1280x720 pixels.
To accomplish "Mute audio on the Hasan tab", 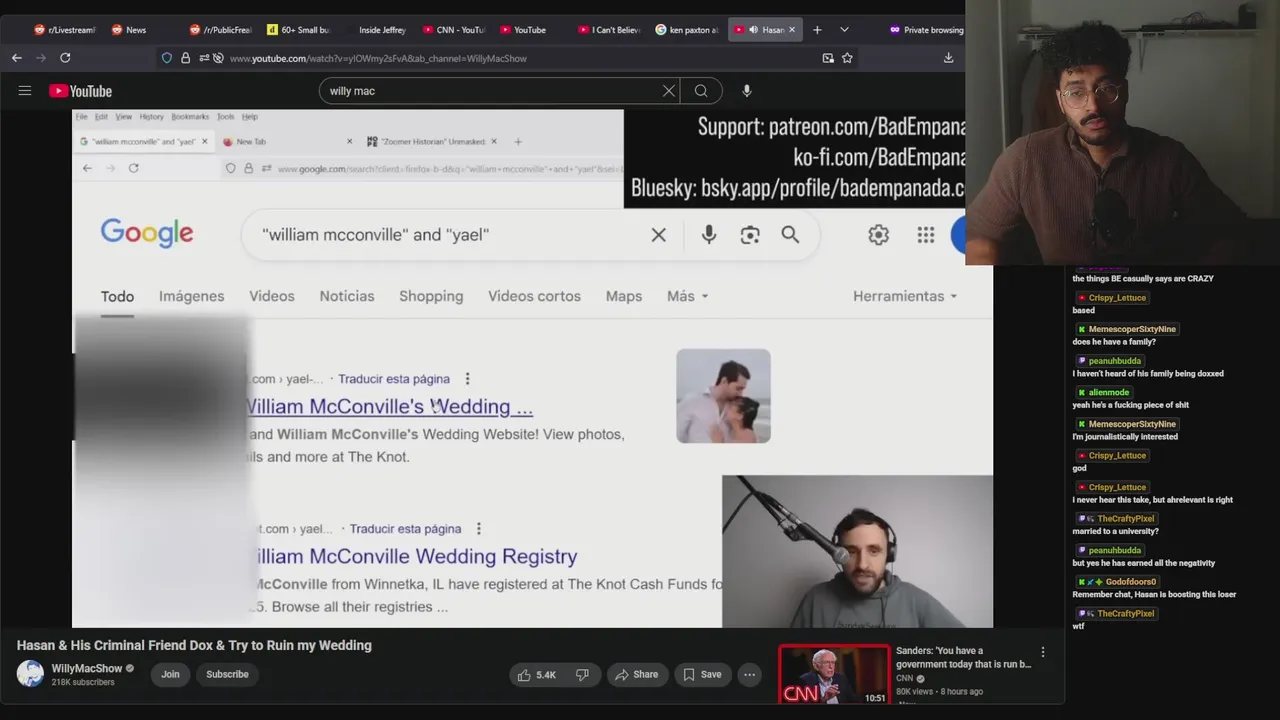I will coord(752,30).
